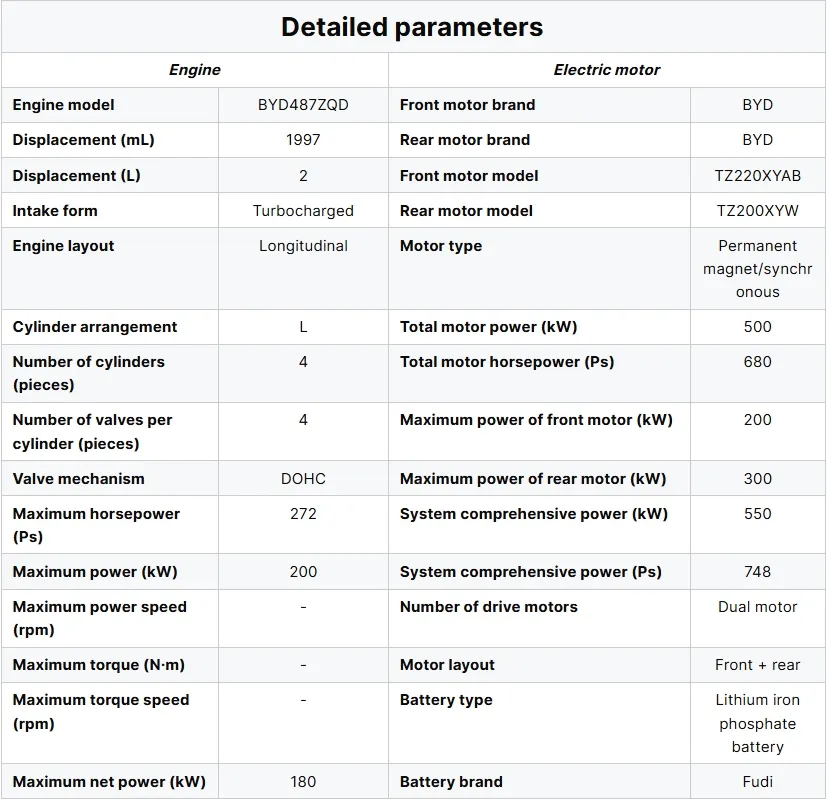Click the TZ200XYW rear motor model
Screen dimensions: 827x799
click(x=758, y=211)
